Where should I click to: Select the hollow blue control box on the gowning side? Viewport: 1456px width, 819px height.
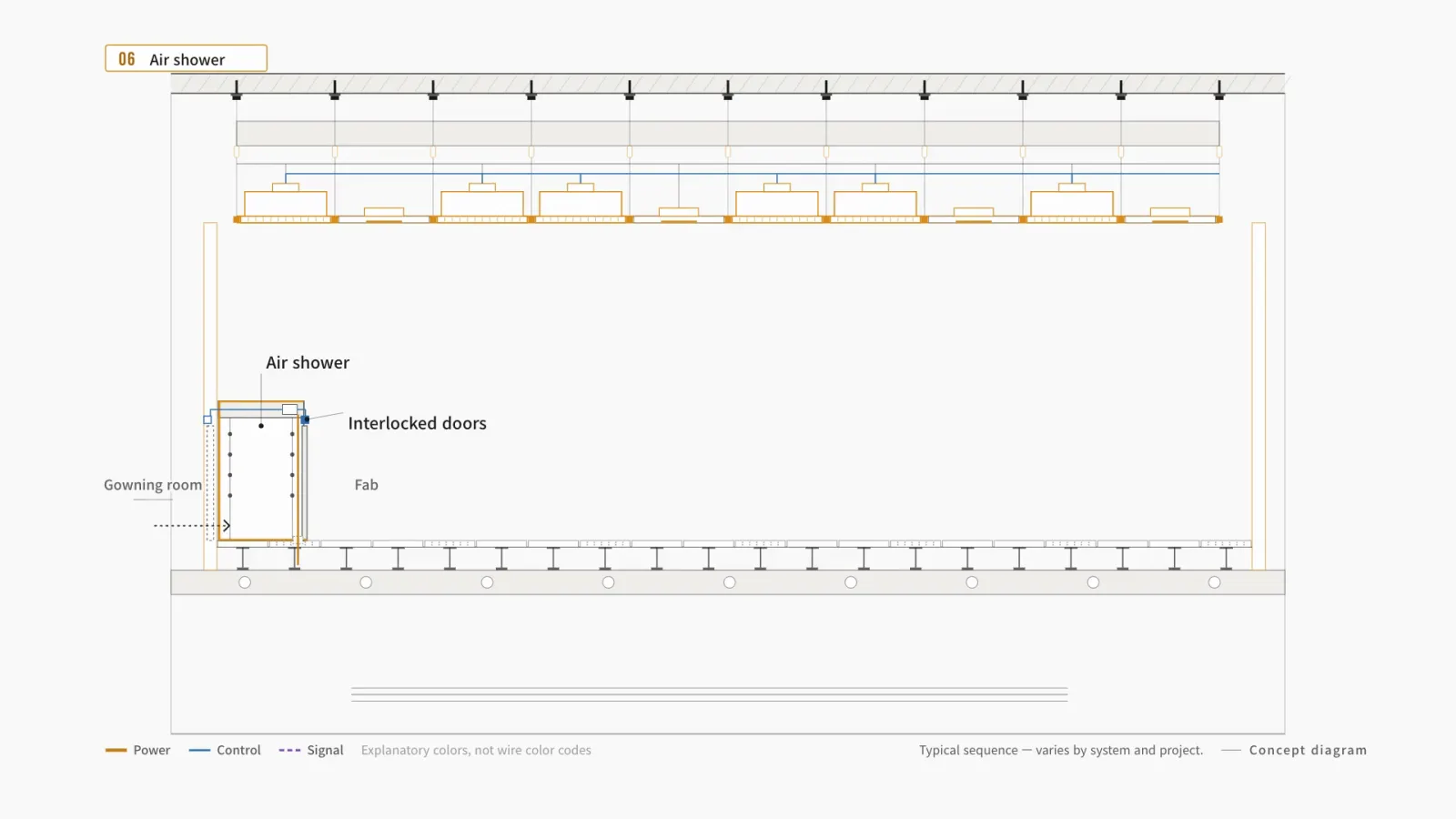pyautogui.click(x=207, y=420)
